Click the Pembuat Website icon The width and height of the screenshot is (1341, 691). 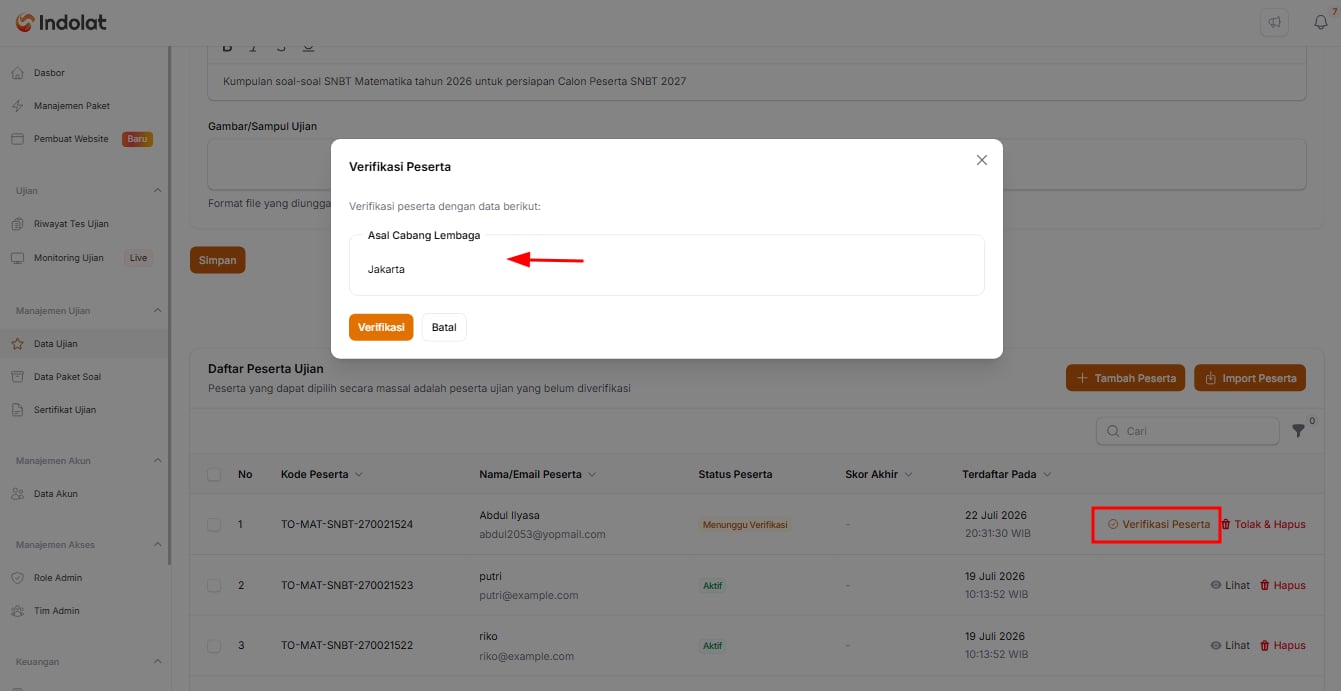click(x=17, y=139)
